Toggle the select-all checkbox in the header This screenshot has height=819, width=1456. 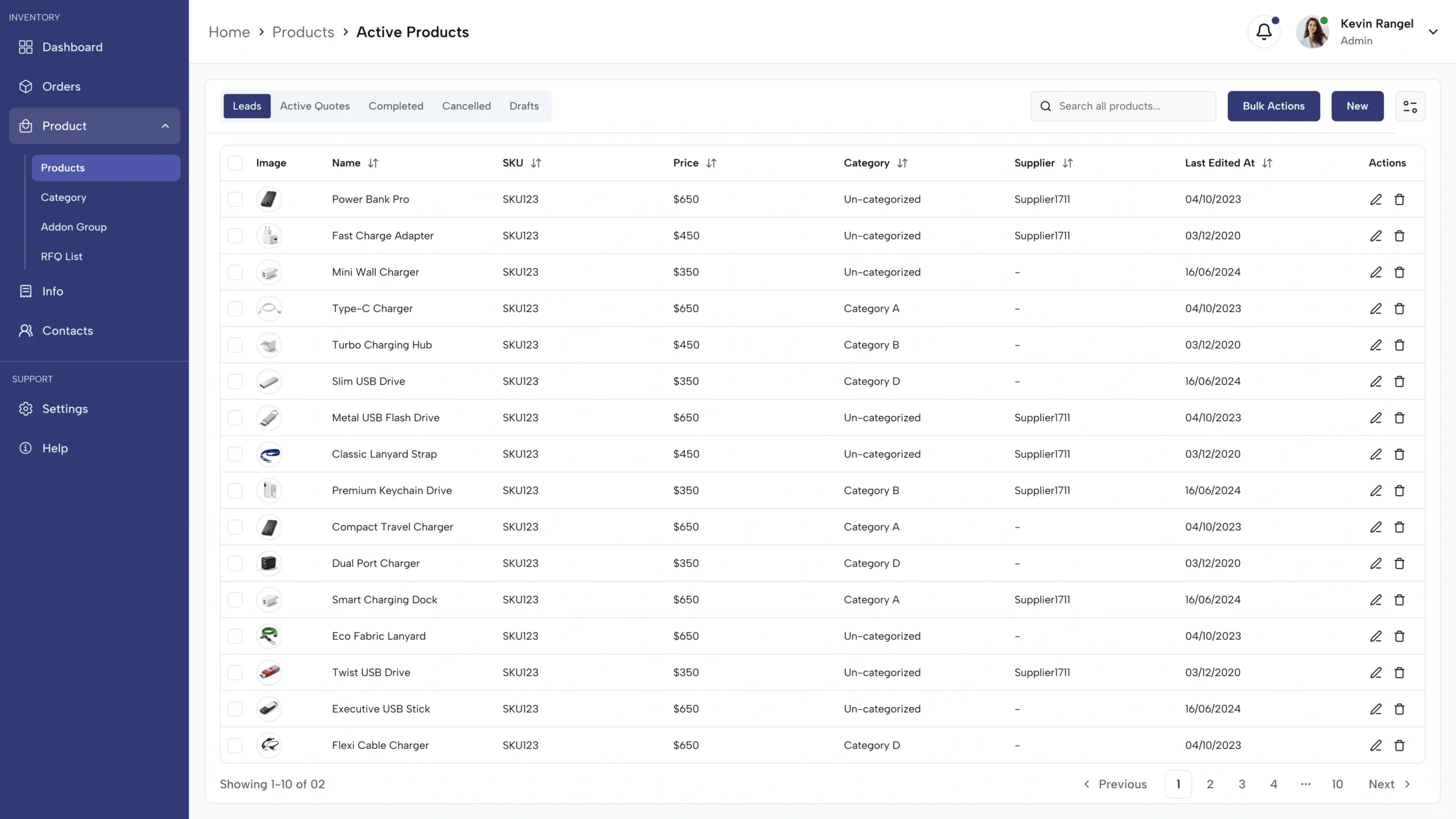pyautogui.click(x=235, y=163)
